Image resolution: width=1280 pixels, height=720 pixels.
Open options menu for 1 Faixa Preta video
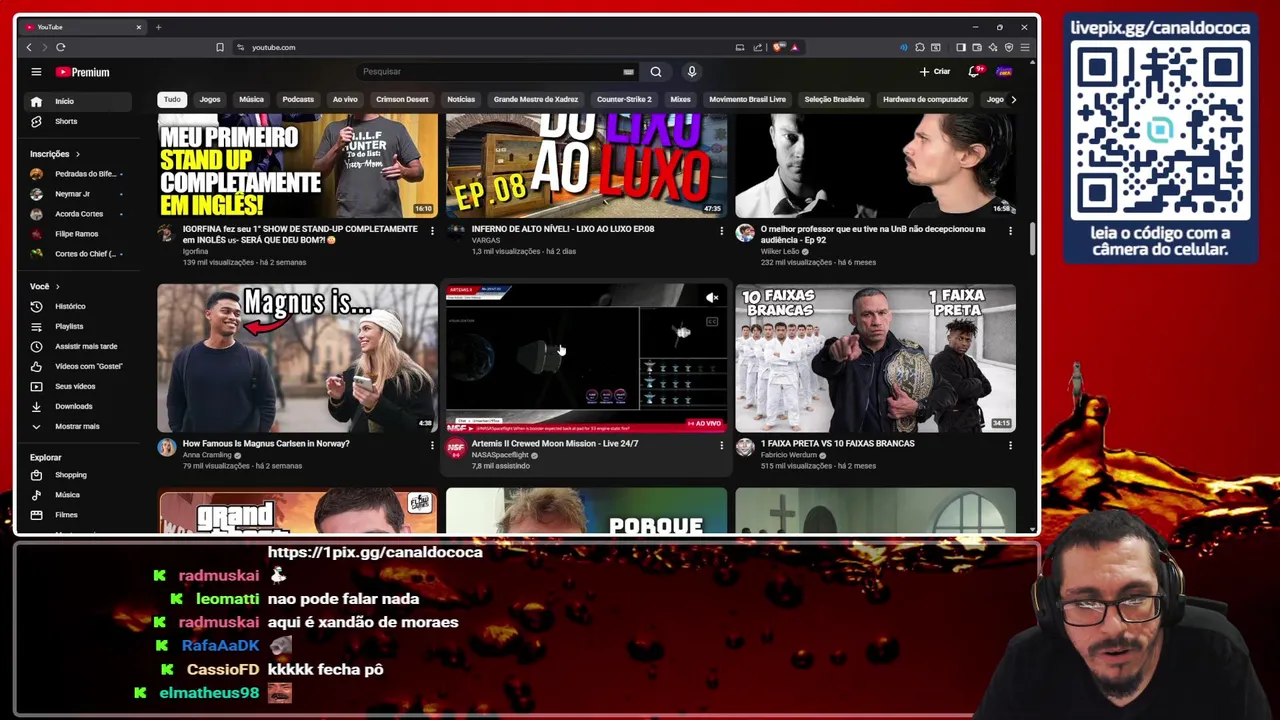(x=1010, y=445)
